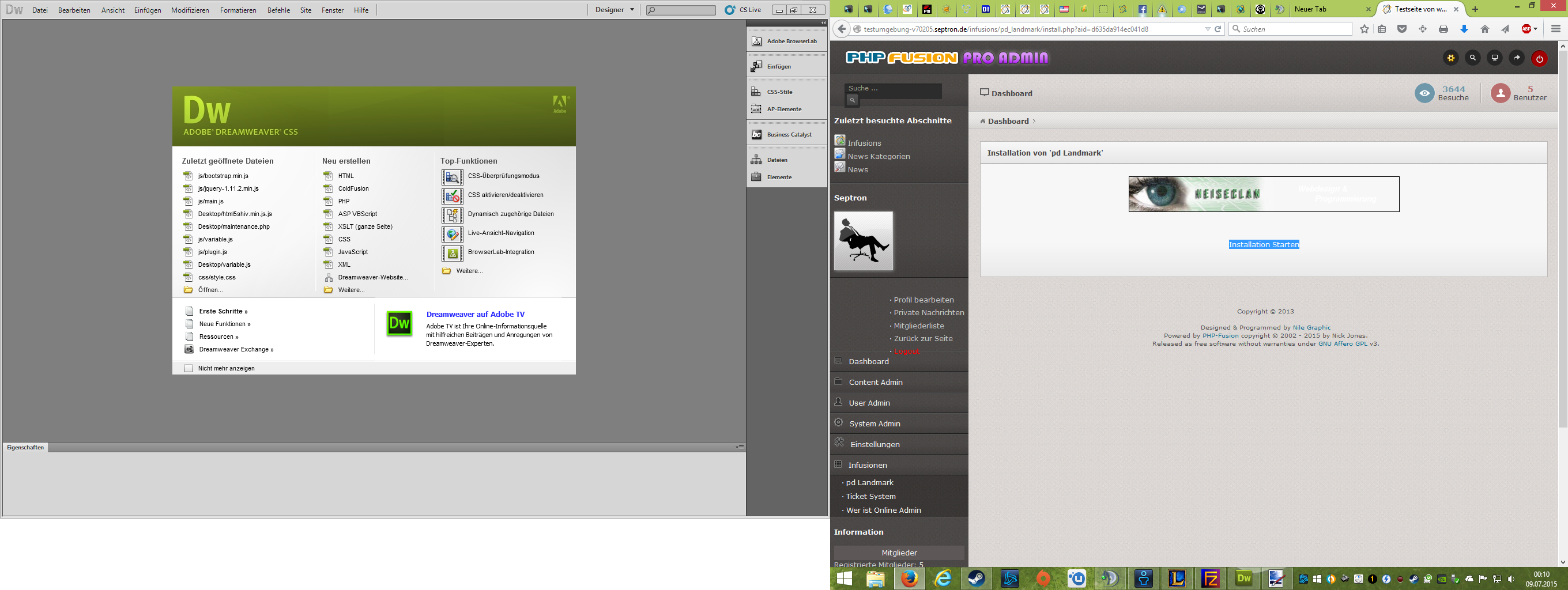Open the Dateien panel in Dreamweaver
This screenshot has height=590, width=1568.
click(777, 160)
